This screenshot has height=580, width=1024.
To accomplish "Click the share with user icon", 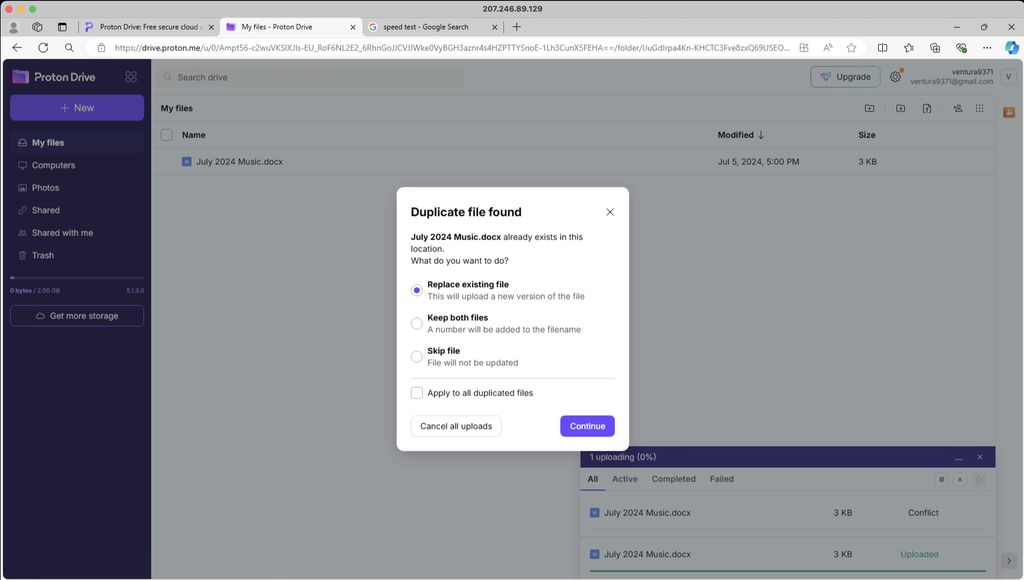I will pyautogui.click(x=957, y=108).
